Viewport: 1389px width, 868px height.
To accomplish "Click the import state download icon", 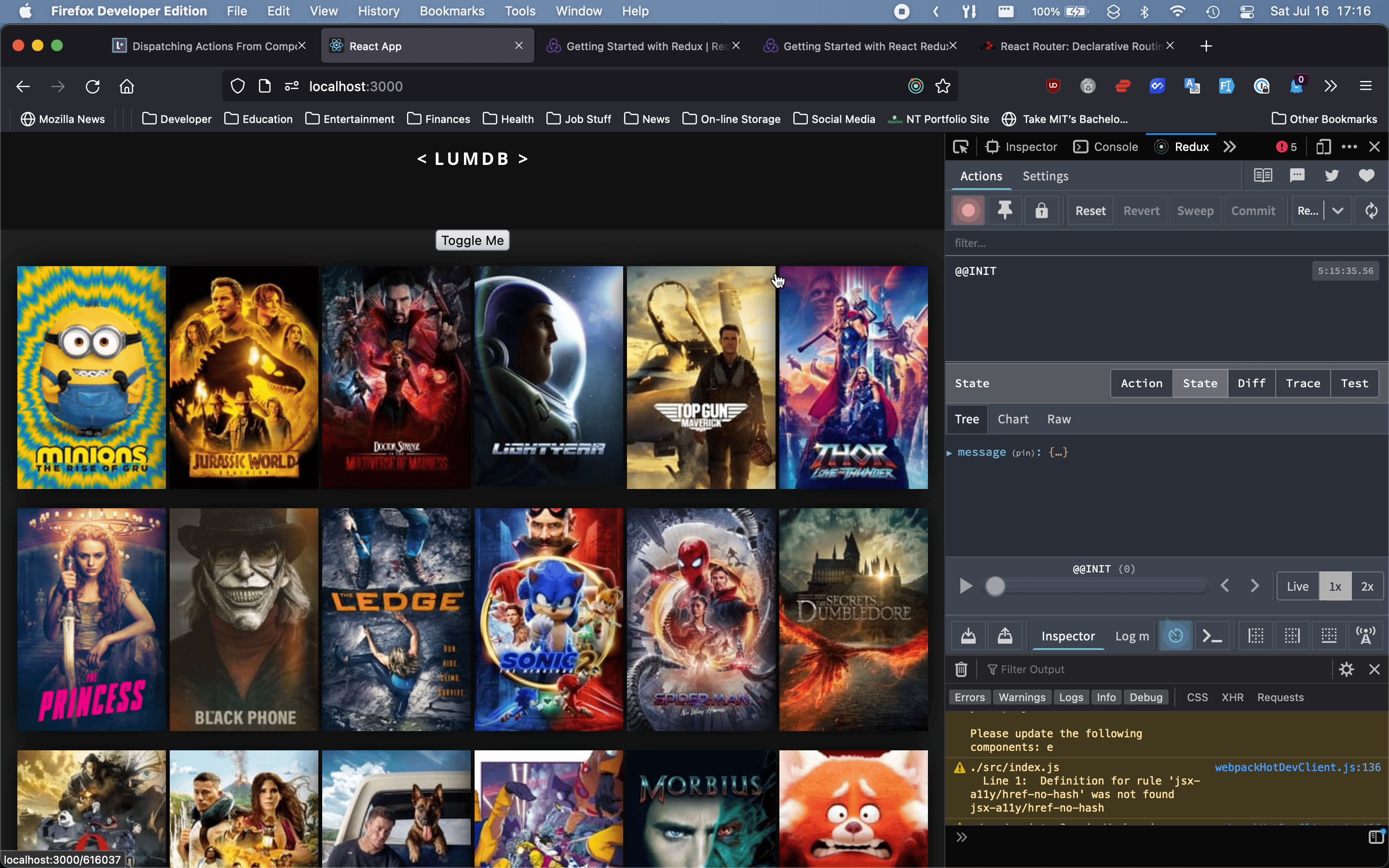I will click(x=968, y=636).
